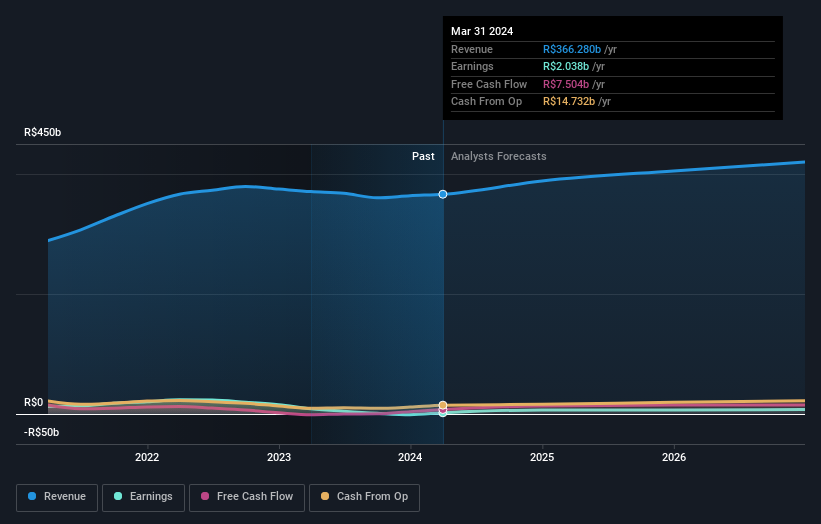This screenshot has width=821, height=524.
Task: Click the 2023 x-axis label
Action: (279, 457)
